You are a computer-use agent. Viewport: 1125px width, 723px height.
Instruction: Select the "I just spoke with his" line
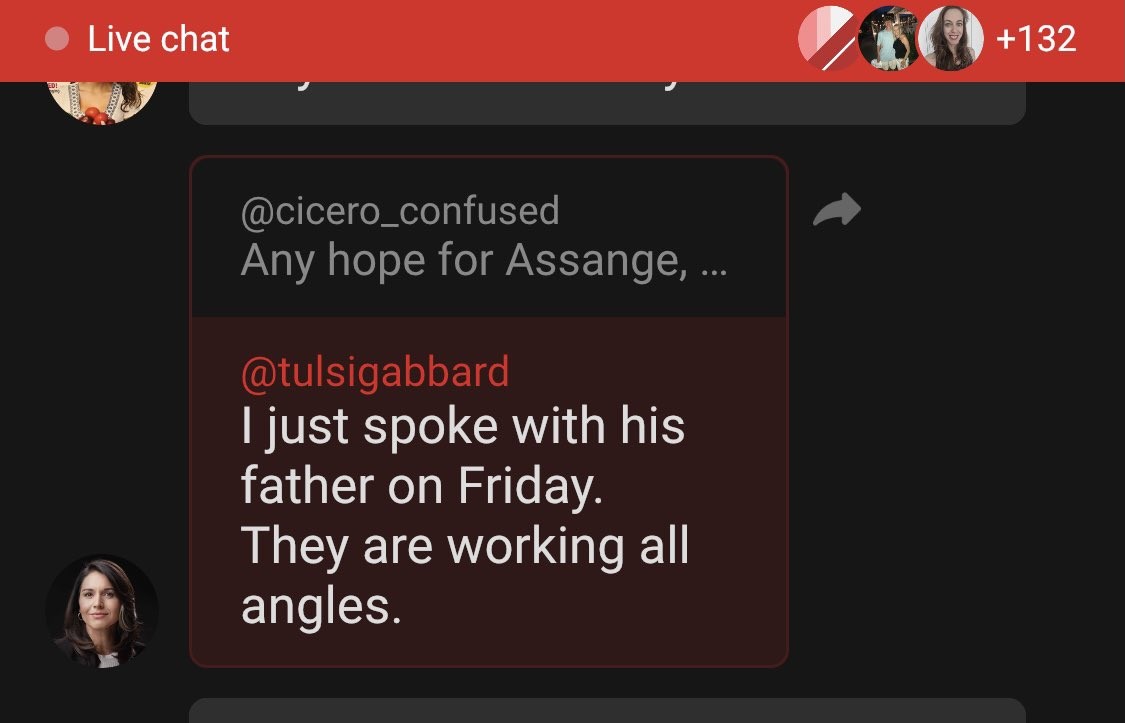coord(462,427)
